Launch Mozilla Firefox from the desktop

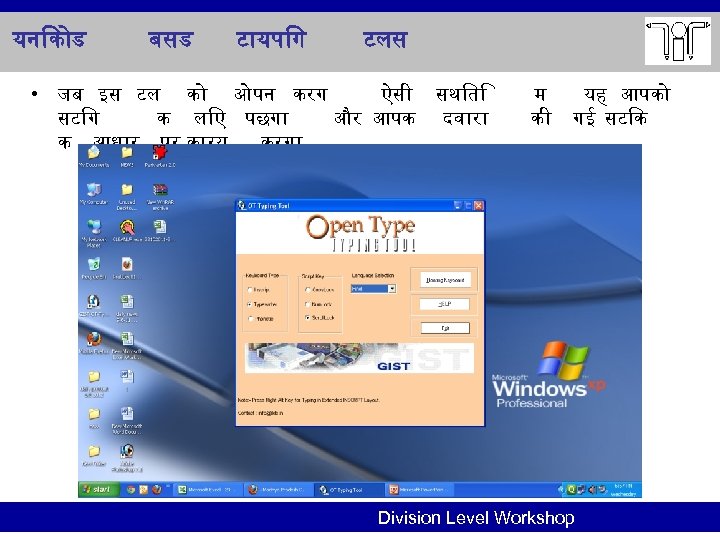(94, 343)
